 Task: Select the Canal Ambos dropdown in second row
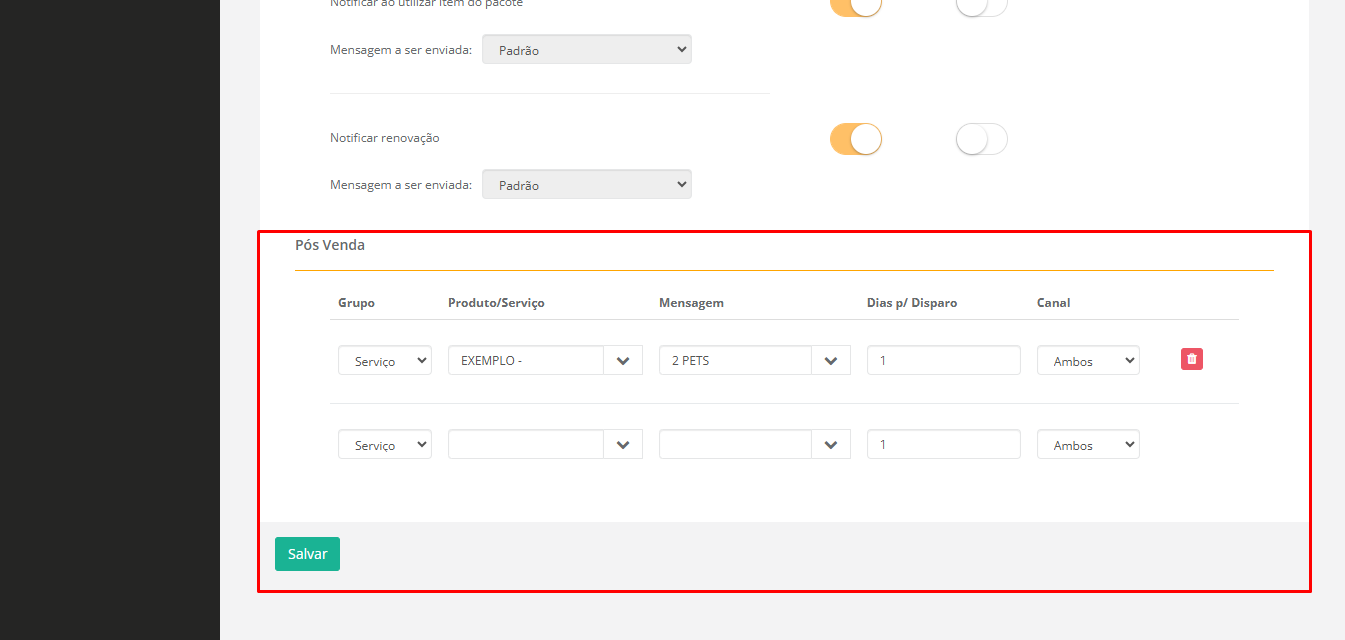(x=1087, y=445)
